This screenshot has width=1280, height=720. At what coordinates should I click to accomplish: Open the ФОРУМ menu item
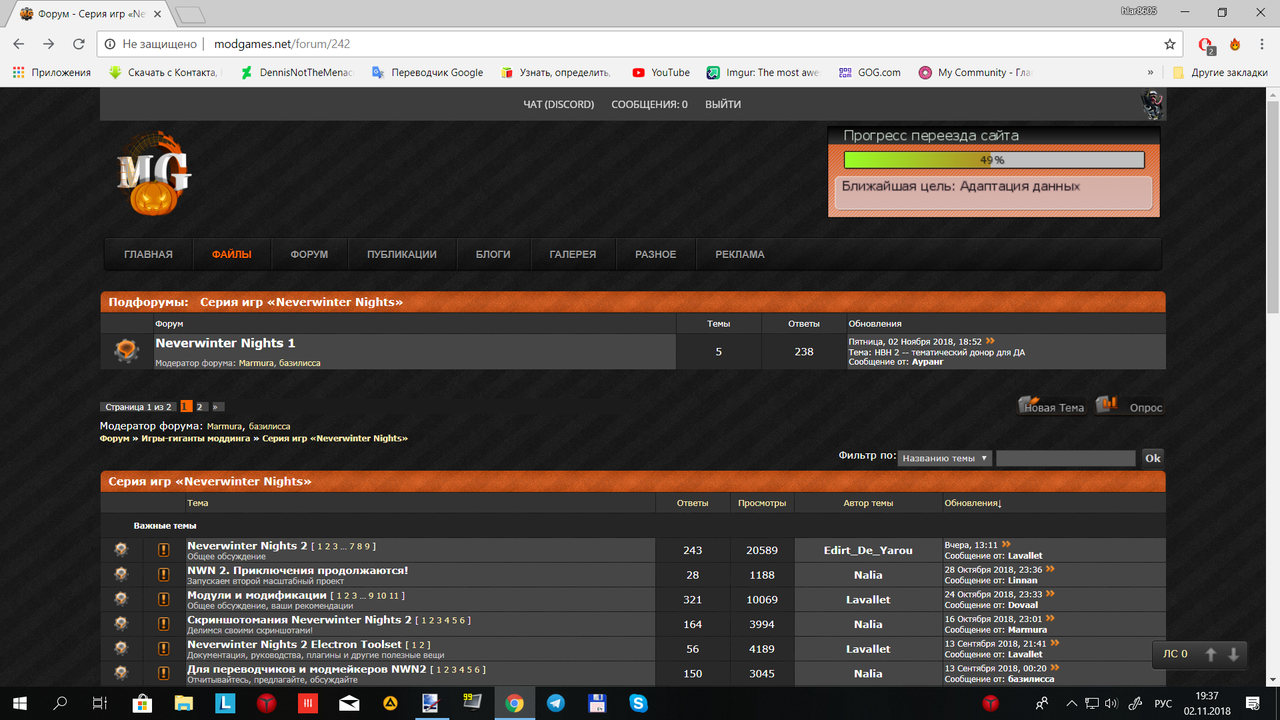(309, 254)
